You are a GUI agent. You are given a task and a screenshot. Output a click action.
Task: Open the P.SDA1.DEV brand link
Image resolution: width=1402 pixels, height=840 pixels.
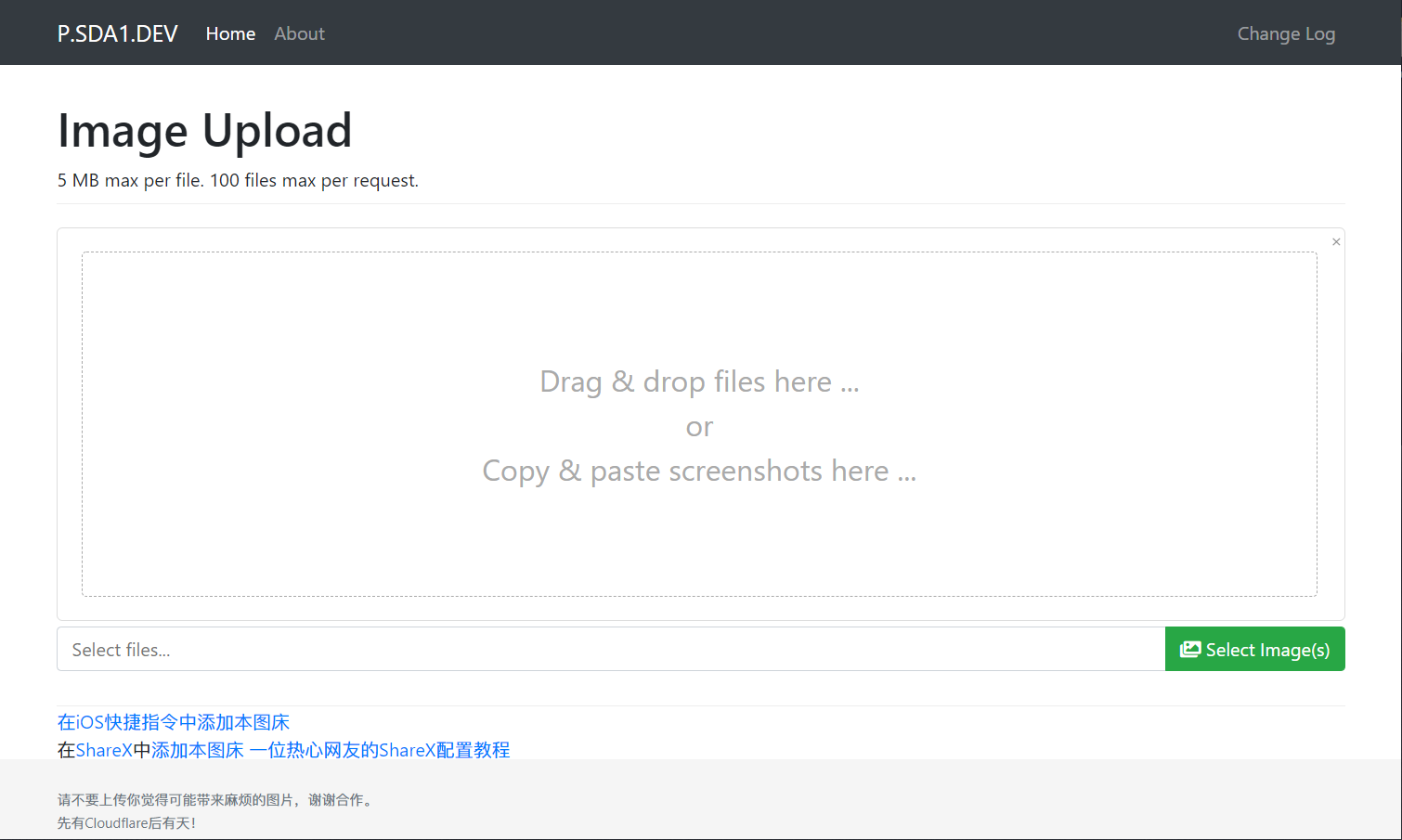click(117, 33)
